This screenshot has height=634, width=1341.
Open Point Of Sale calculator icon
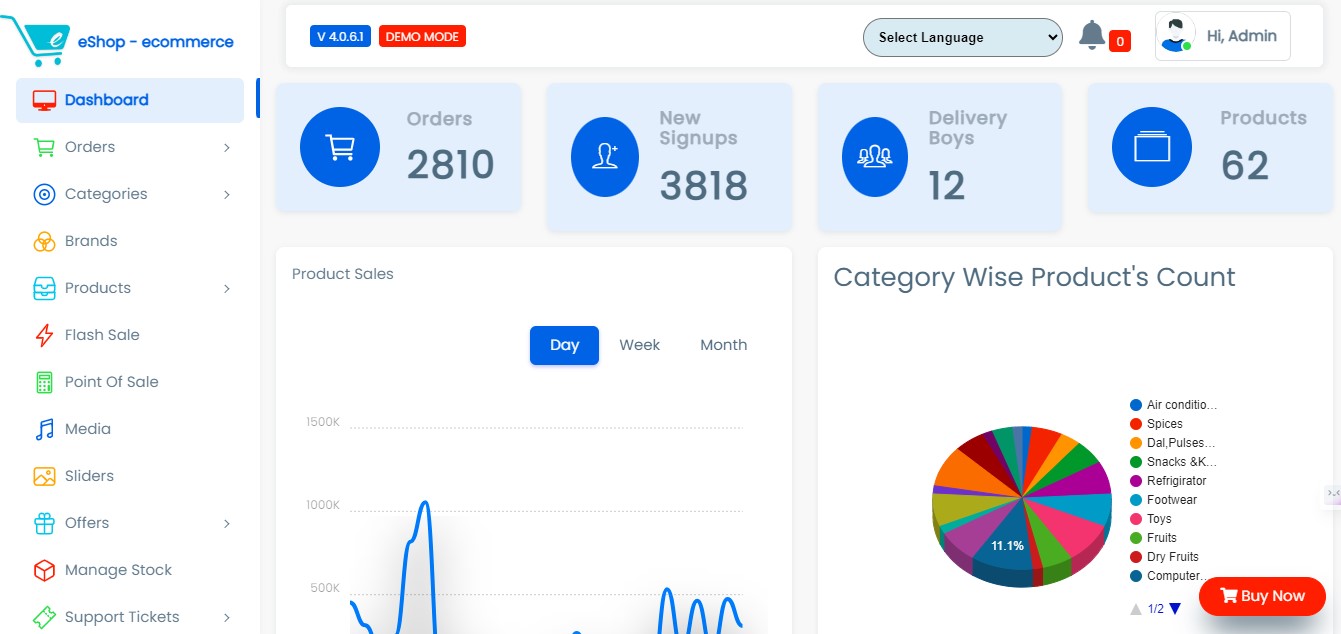pos(45,381)
